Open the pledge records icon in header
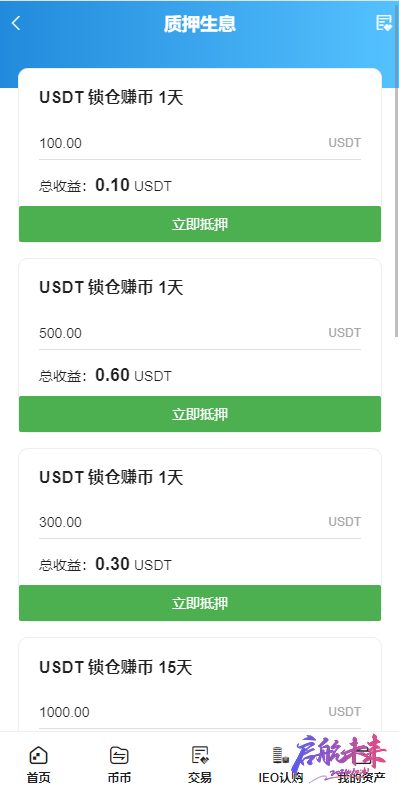The image size is (399, 795). [384, 23]
